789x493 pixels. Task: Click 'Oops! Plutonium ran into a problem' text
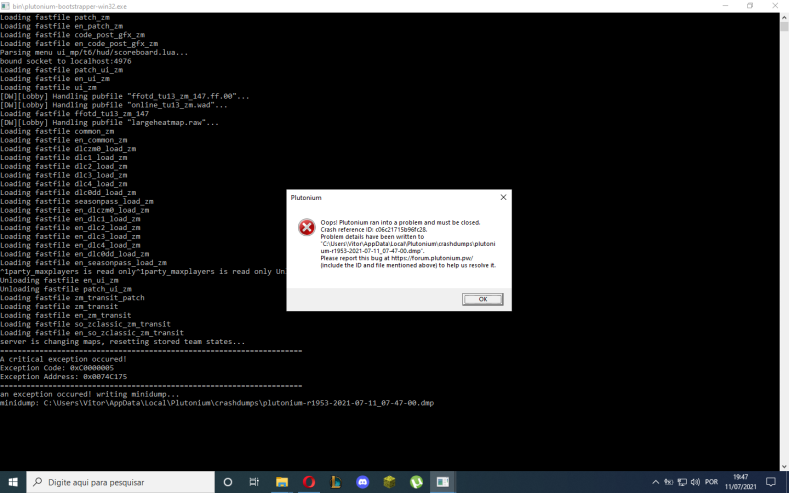click(401, 222)
